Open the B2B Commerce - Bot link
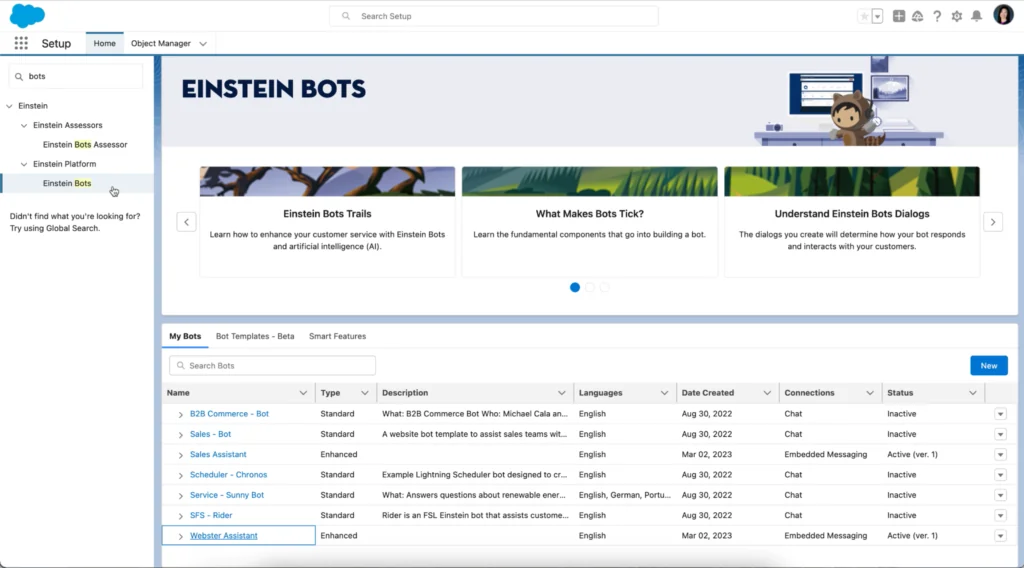Screen dimensions: 1024x568 click(229, 414)
